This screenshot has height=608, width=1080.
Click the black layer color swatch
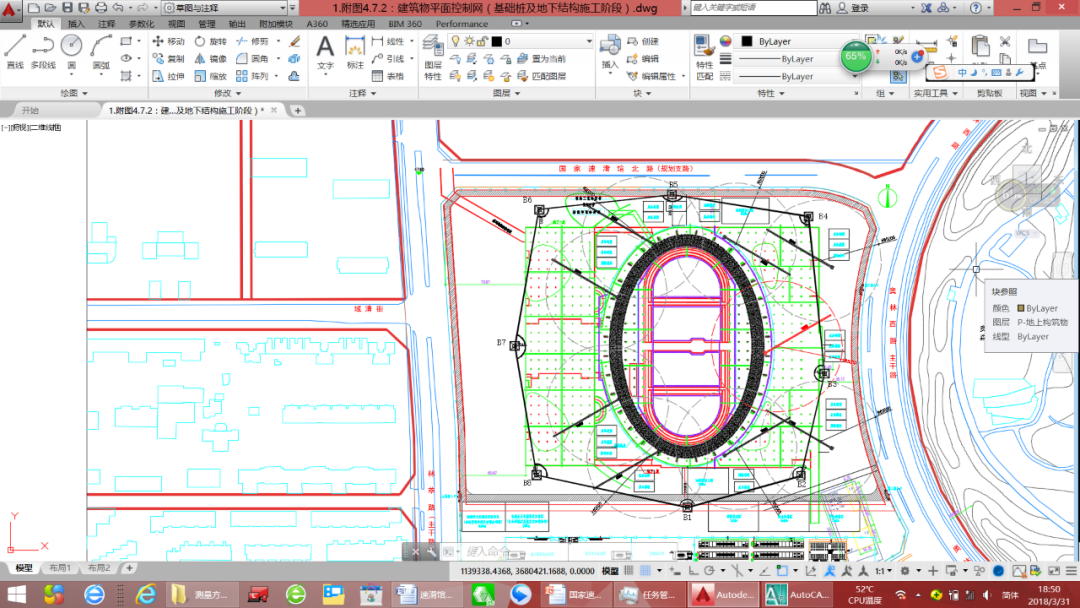coord(497,41)
